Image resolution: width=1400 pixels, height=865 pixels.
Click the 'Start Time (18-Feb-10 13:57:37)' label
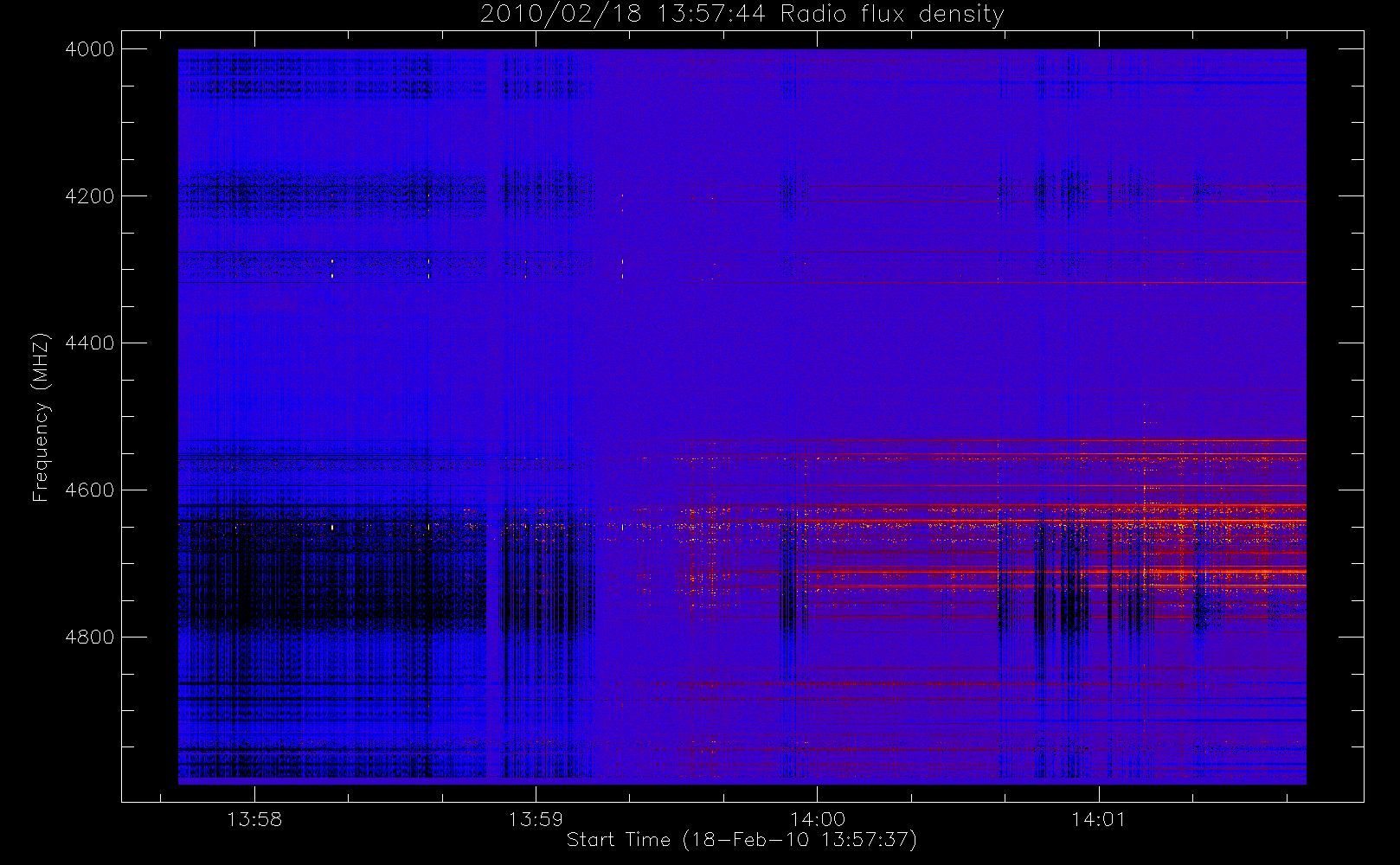click(x=742, y=840)
